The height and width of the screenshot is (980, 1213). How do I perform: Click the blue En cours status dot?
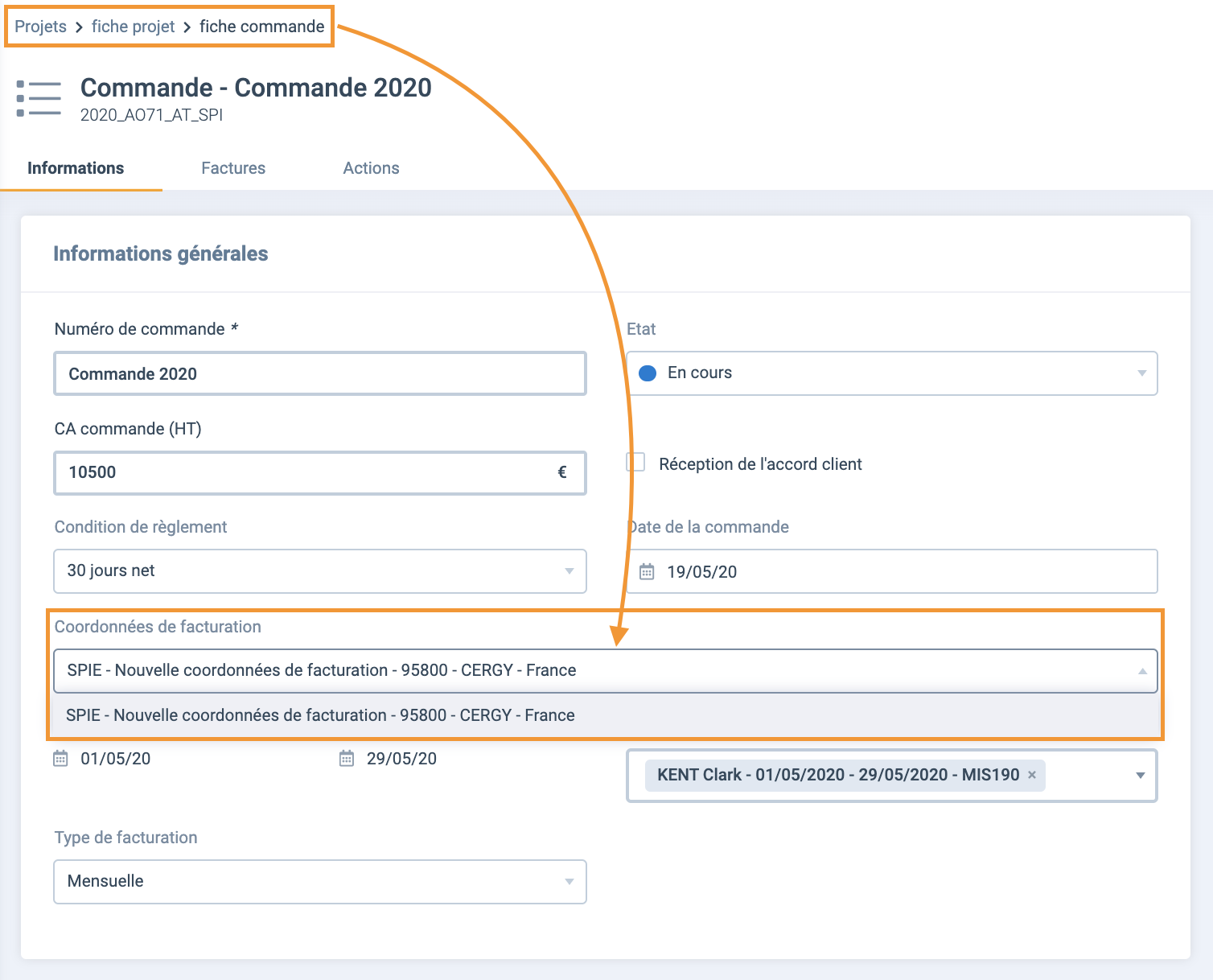click(648, 373)
